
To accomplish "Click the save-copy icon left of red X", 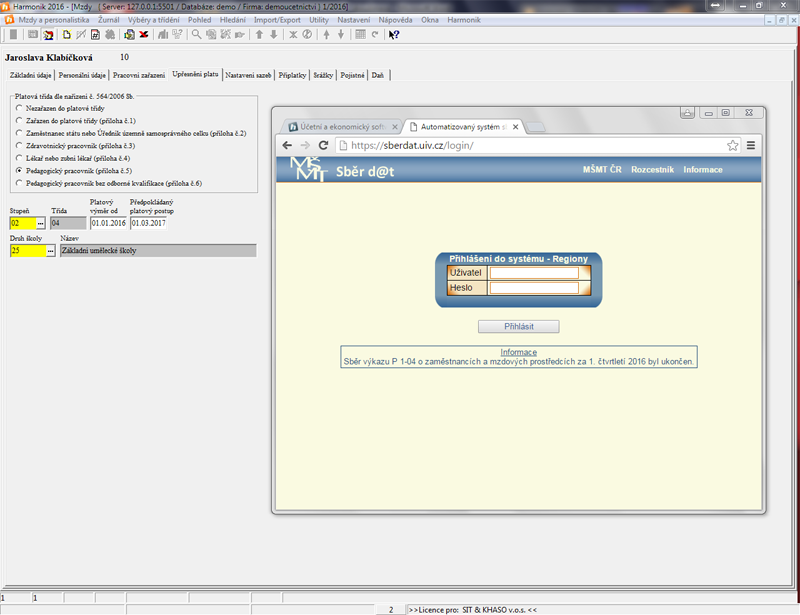I will tap(130, 35).
